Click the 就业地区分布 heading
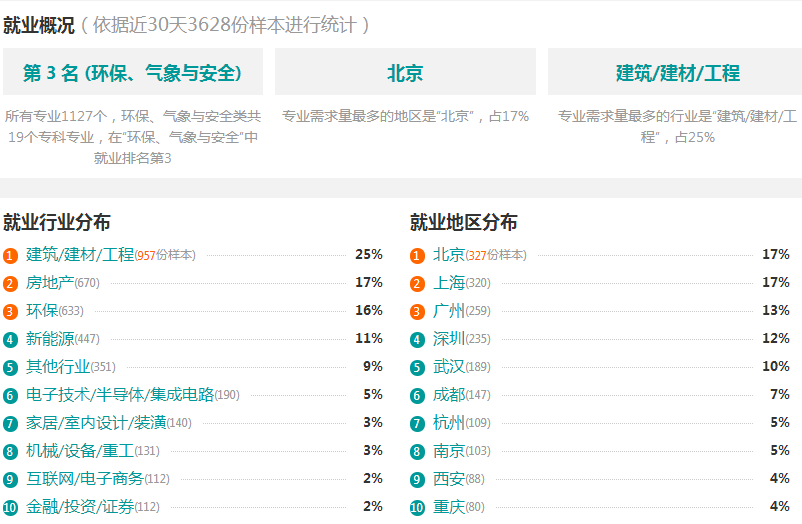 click(x=463, y=223)
